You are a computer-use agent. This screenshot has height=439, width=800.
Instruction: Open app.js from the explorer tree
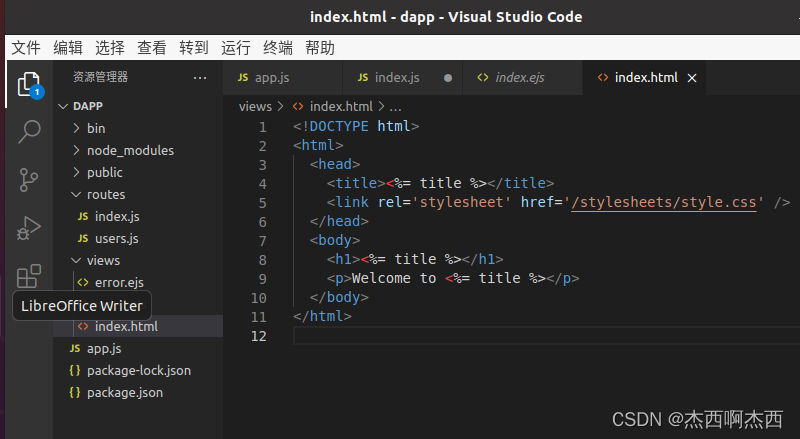tap(138, 349)
